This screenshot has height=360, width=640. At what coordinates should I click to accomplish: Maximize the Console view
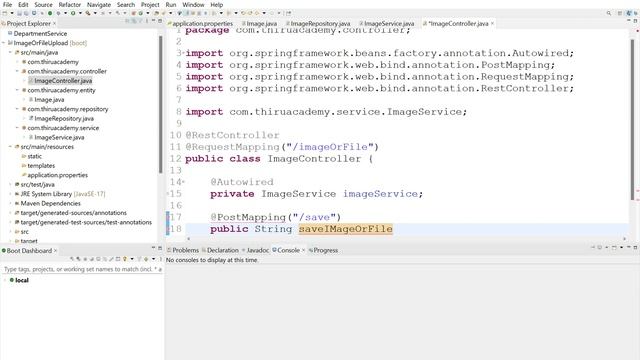click(636, 247)
